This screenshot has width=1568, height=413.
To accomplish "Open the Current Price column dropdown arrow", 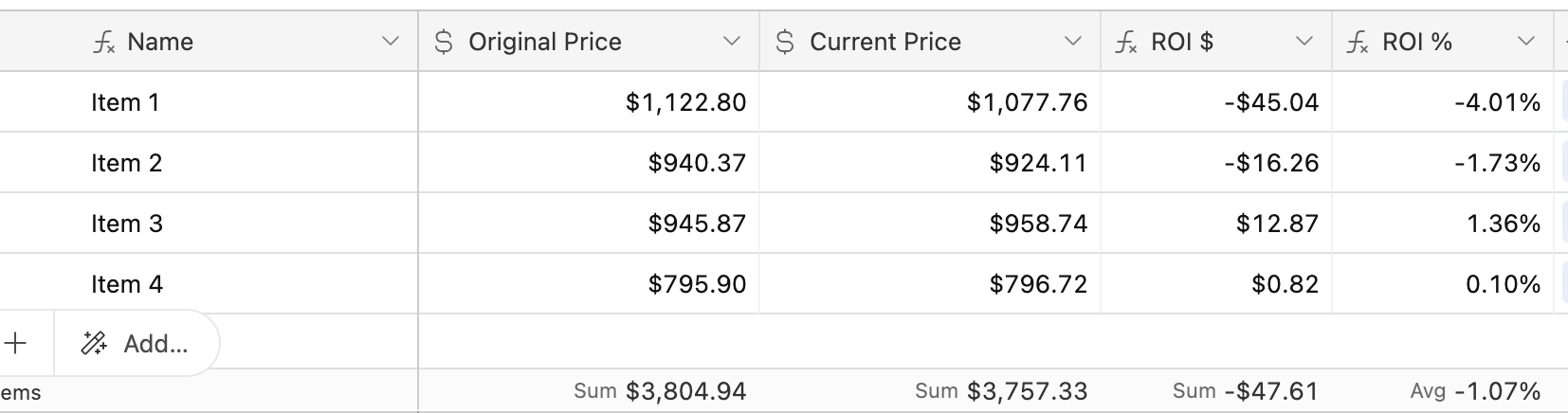I will point(1072,42).
